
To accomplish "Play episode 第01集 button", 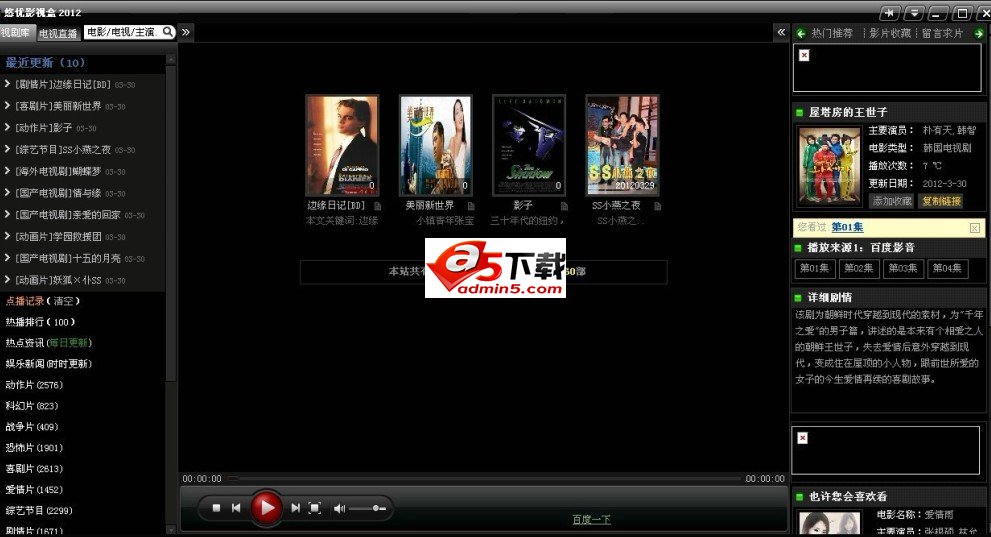I will (x=815, y=268).
